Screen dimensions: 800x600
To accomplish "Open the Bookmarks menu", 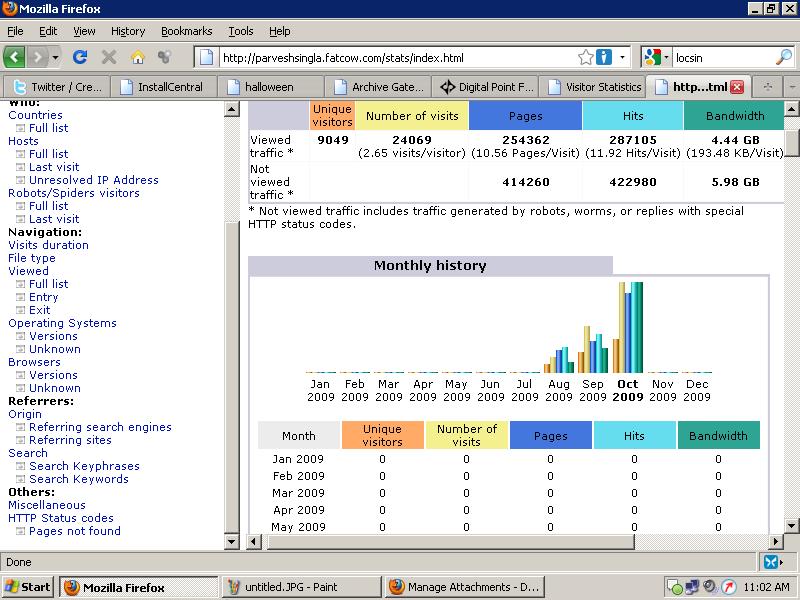I will pyautogui.click(x=186, y=31).
